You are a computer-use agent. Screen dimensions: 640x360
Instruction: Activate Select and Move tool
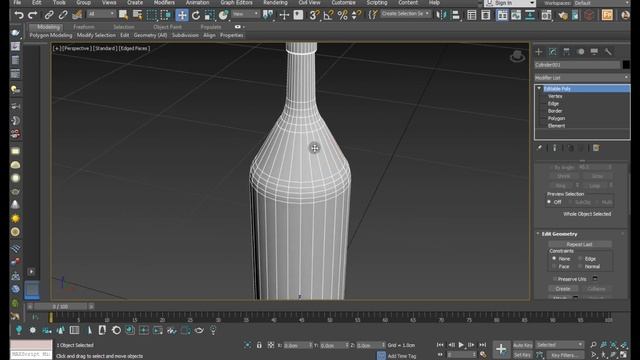[182, 16]
